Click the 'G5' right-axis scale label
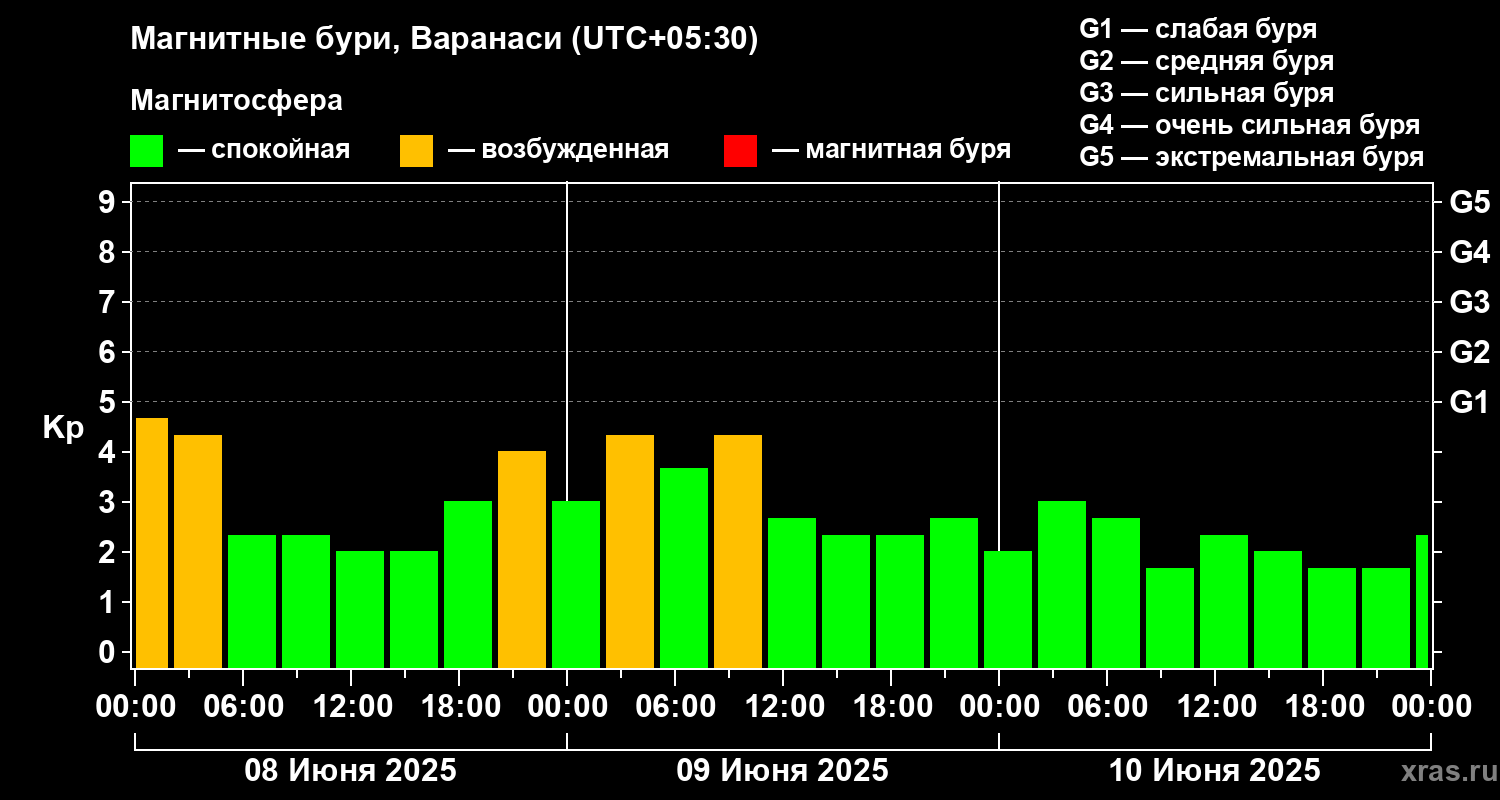1500x800 pixels. [1469, 202]
